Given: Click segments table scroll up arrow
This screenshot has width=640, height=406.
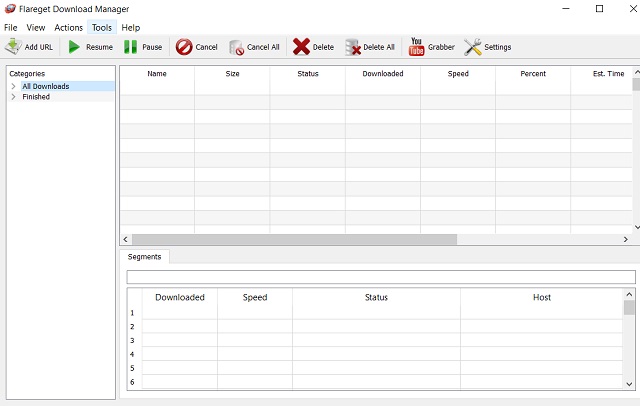Looking at the screenshot, I should pos(629,294).
